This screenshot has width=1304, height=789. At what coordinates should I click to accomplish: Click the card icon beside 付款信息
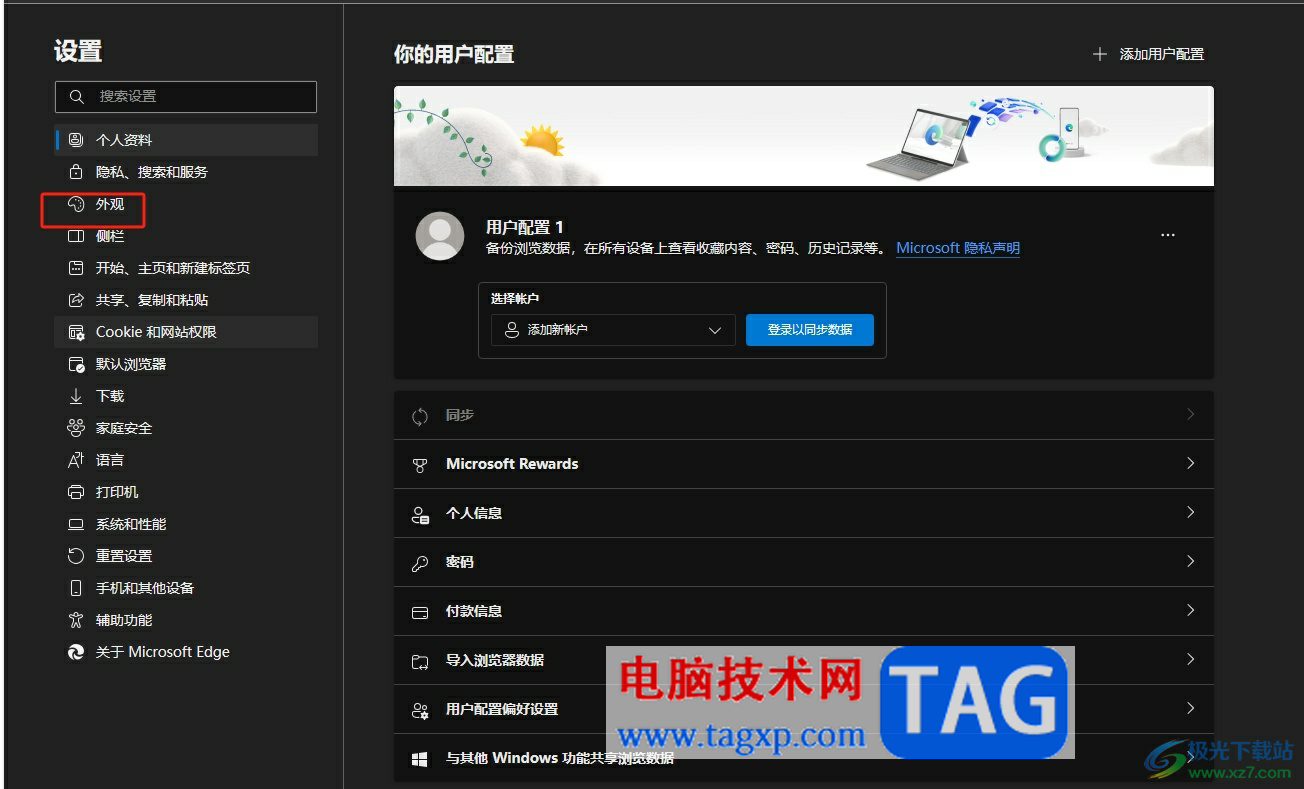pyautogui.click(x=420, y=612)
